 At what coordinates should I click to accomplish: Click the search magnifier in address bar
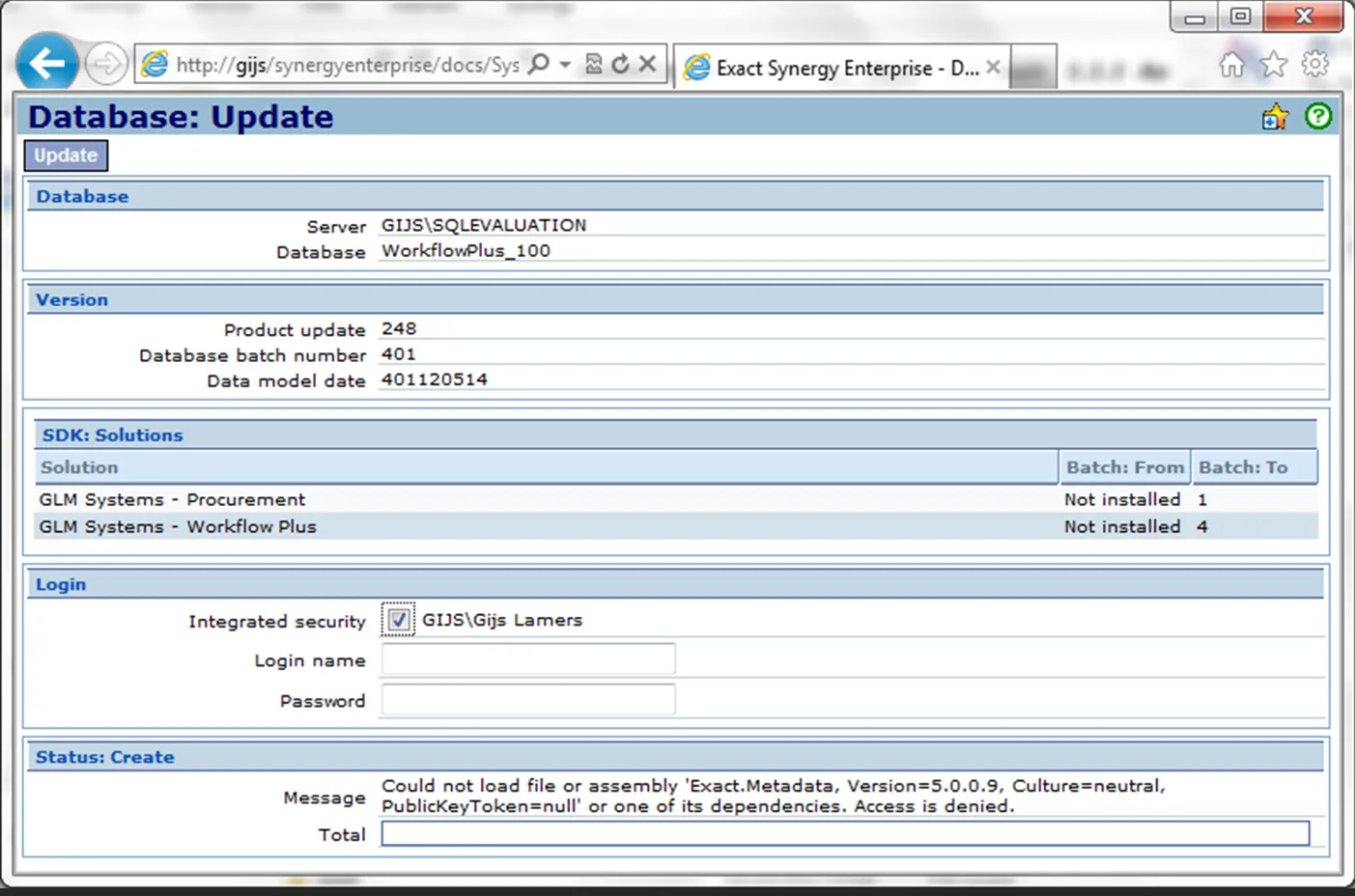[540, 65]
